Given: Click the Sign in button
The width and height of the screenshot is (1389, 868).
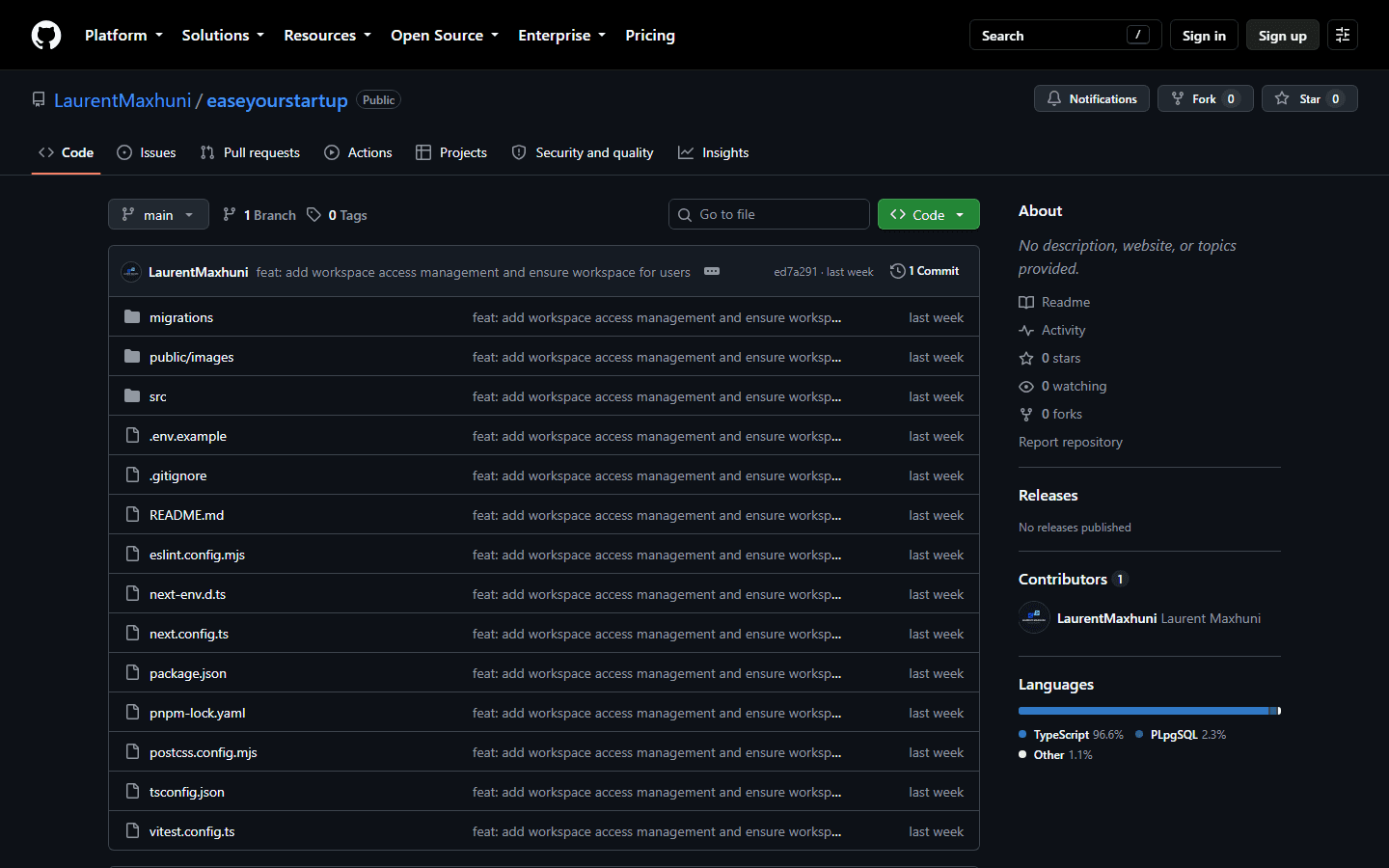Looking at the screenshot, I should (1204, 35).
